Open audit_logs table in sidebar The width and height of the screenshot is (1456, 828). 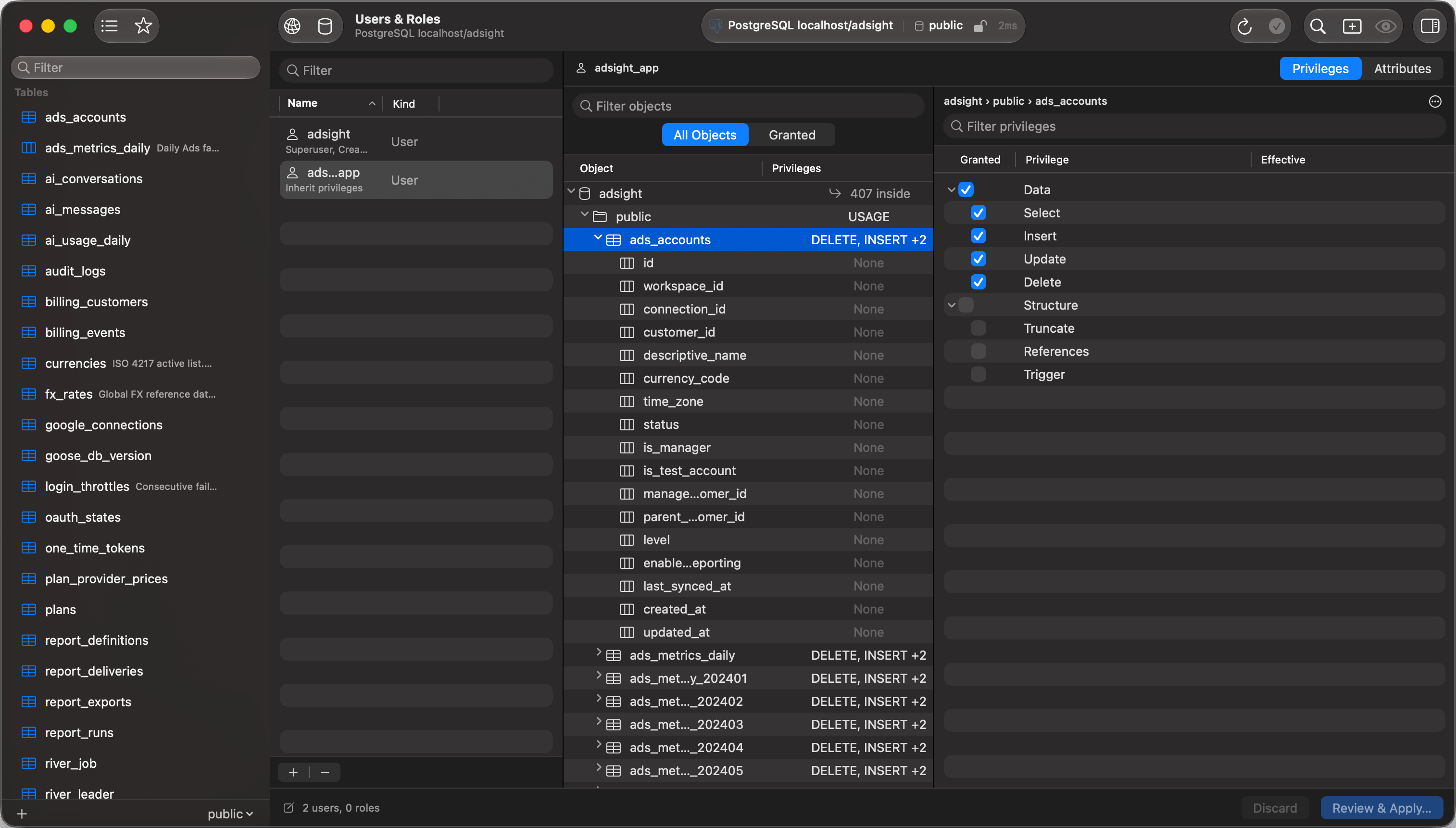coord(75,271)
